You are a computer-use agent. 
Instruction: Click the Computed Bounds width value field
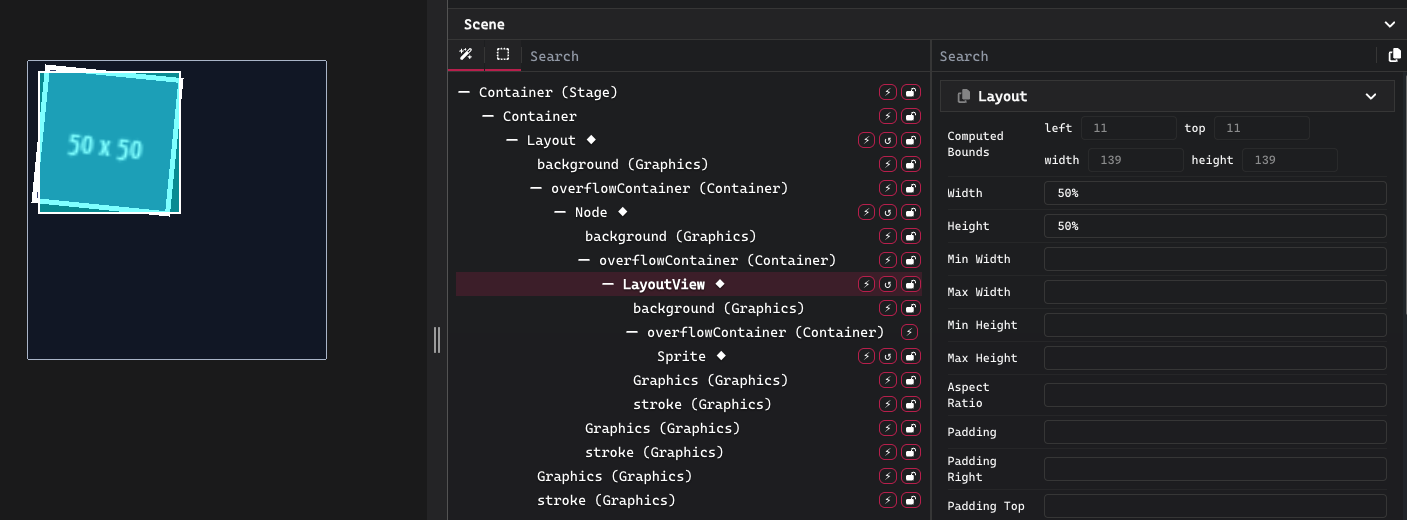[1135, 160]
